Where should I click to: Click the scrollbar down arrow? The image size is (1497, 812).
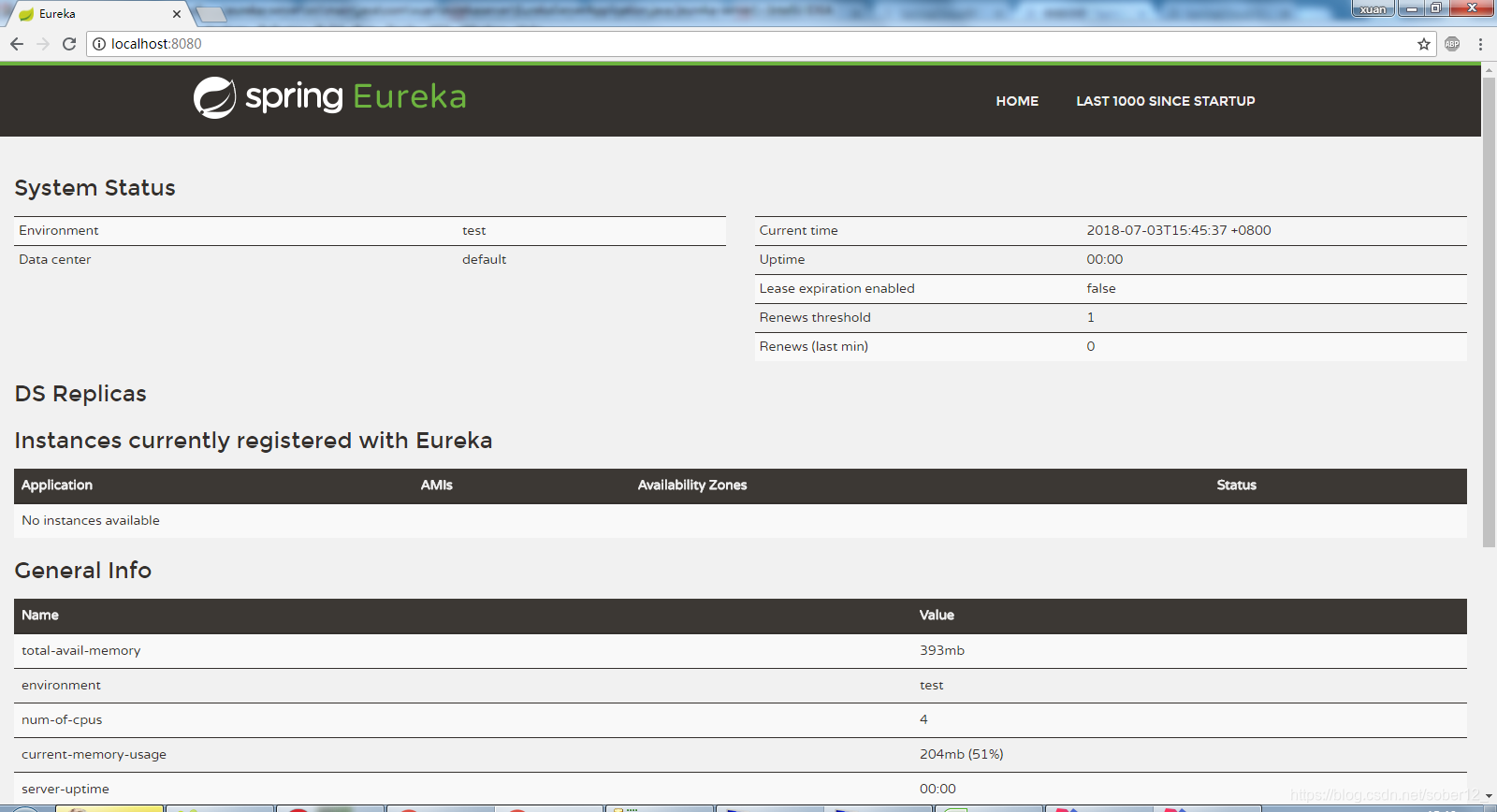point(1489,796)
